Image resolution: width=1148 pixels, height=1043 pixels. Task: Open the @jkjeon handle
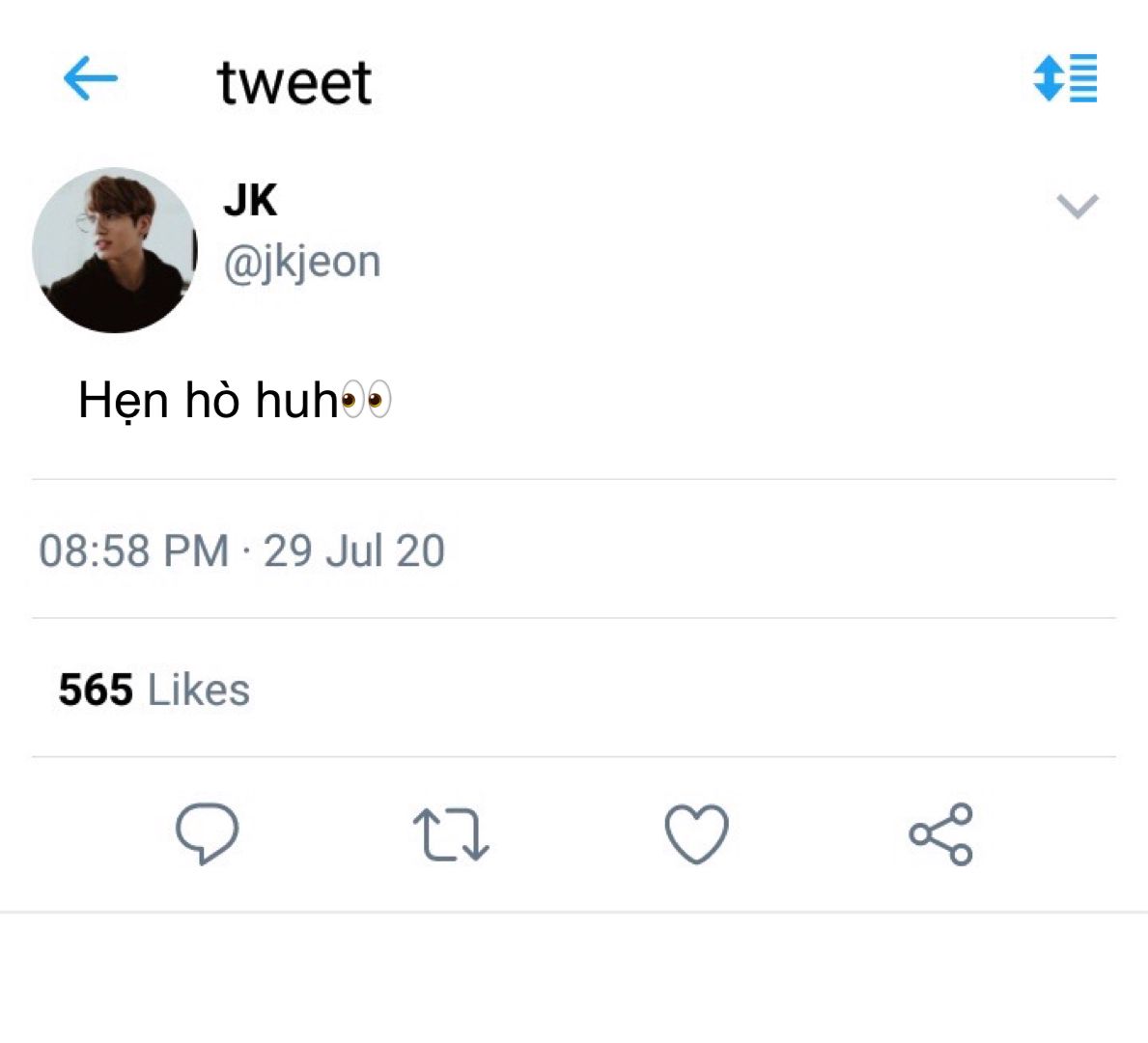tap(302, 263)
